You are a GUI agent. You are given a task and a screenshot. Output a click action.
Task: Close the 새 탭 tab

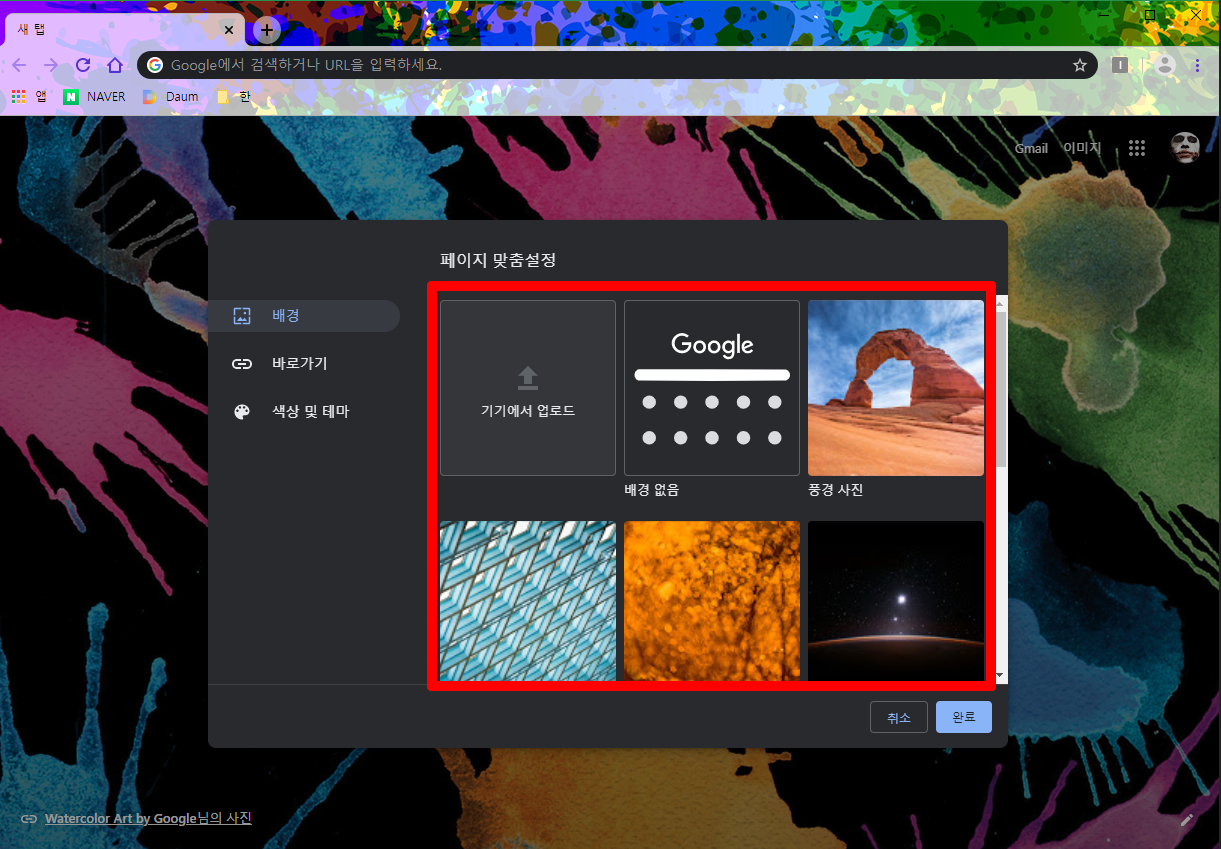(229, 30)
